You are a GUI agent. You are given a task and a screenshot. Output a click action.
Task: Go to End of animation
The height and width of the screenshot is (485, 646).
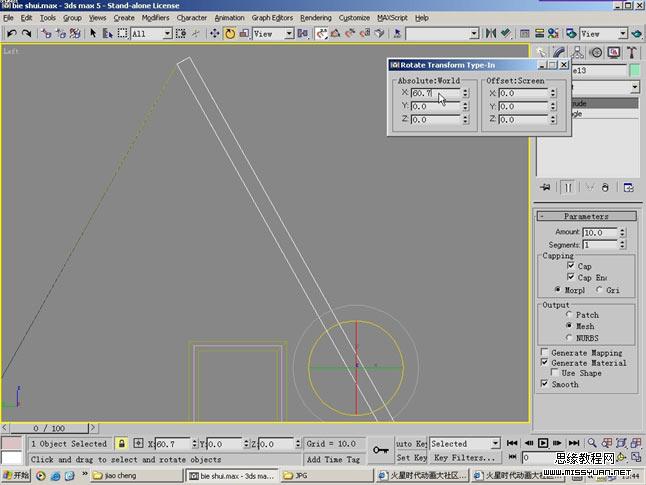point(573,443)
